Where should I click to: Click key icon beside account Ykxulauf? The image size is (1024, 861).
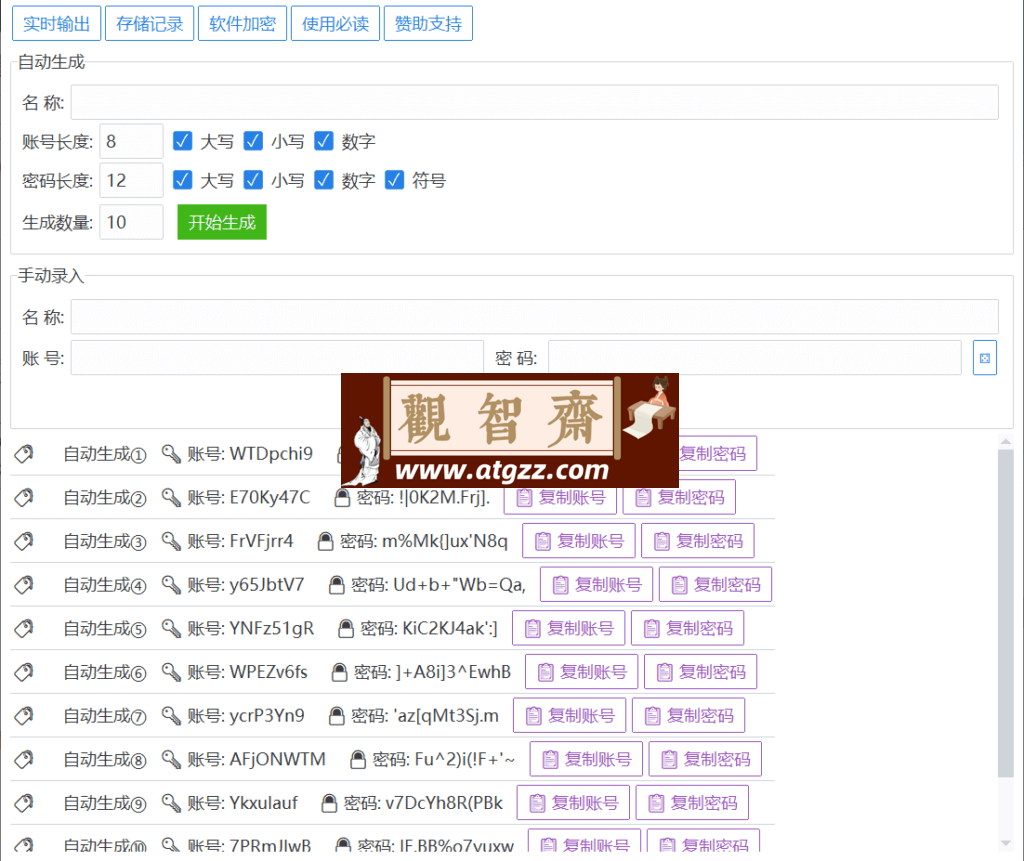[171, 803]
